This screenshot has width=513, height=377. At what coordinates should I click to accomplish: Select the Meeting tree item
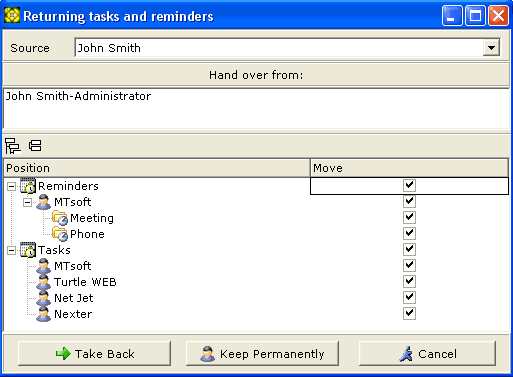pos(92,218)
